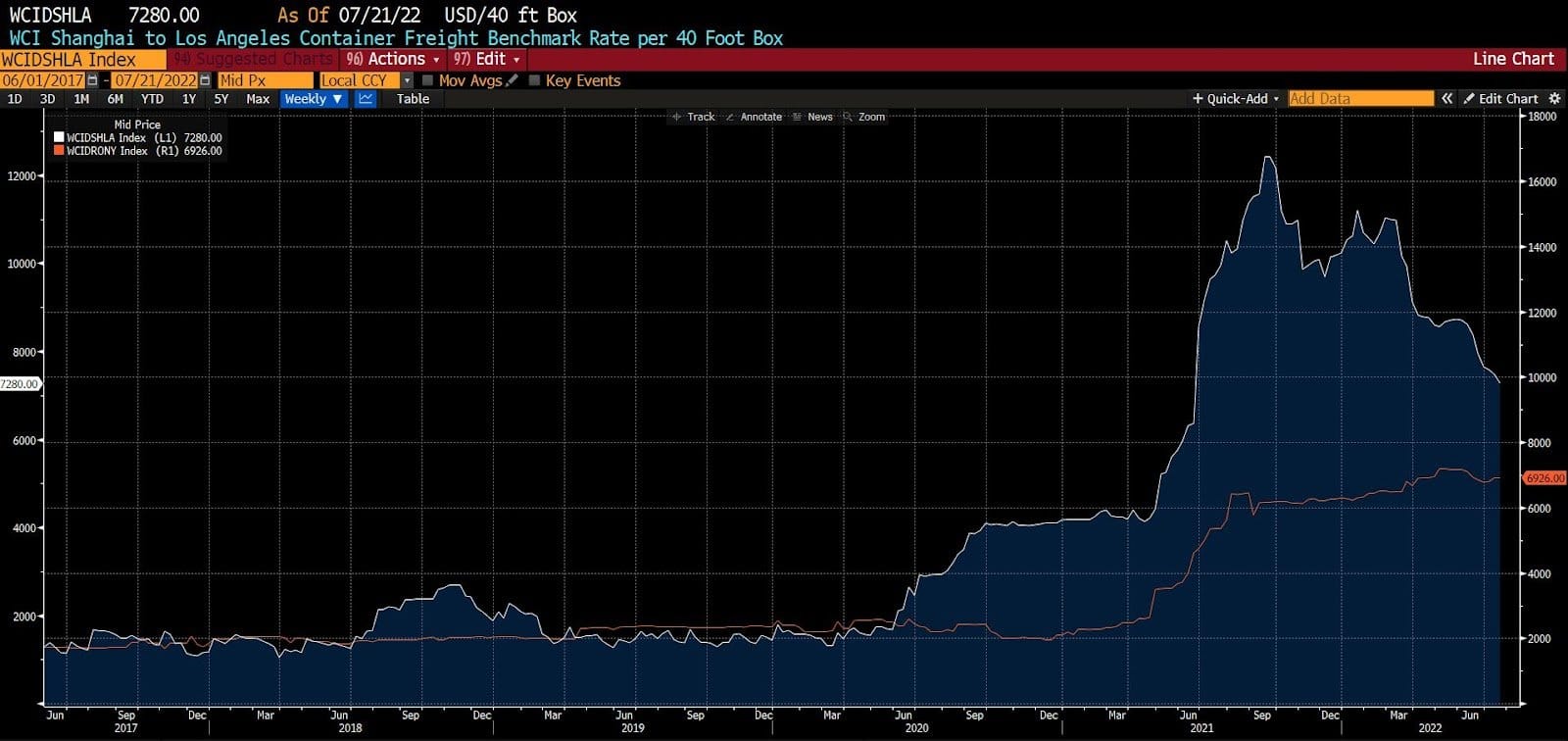
Task: Select the 6M range tab
Action: [116, 99]
